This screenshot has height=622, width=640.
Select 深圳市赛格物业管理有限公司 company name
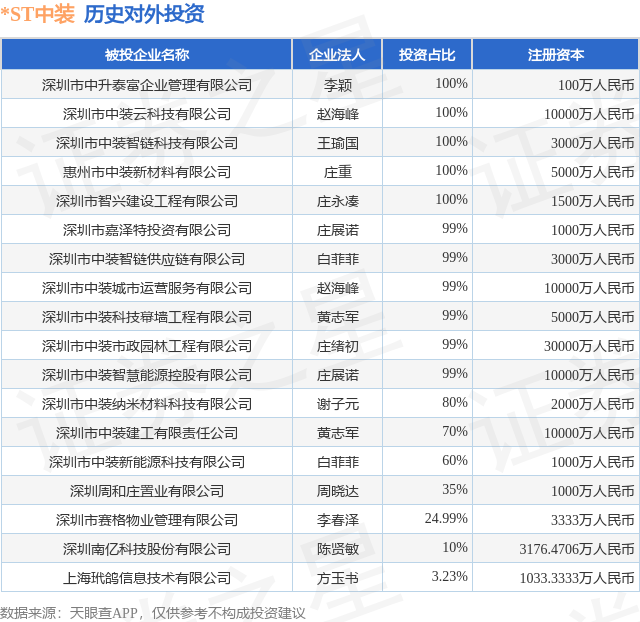(147, 520)
